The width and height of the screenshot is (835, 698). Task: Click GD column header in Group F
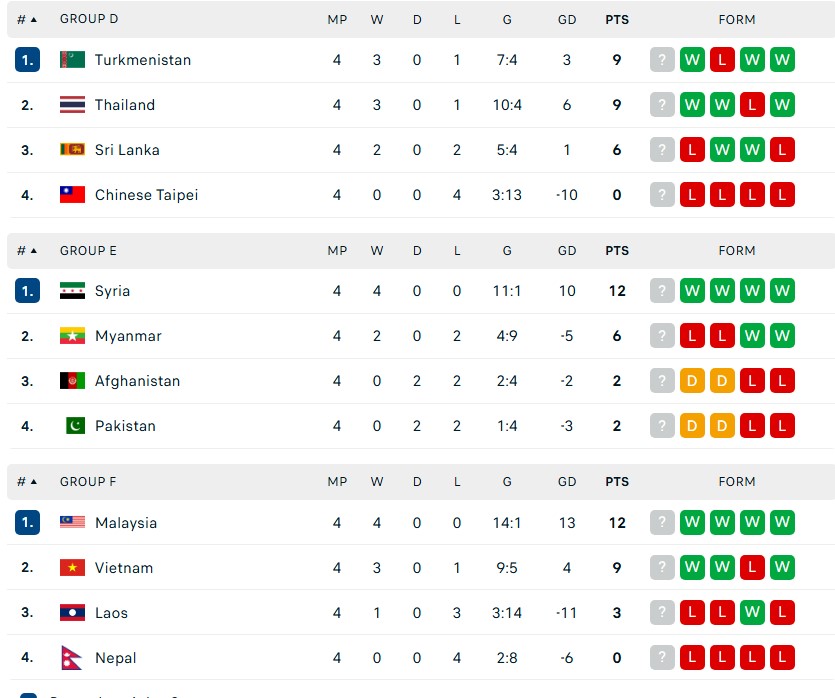click(567, 482)
